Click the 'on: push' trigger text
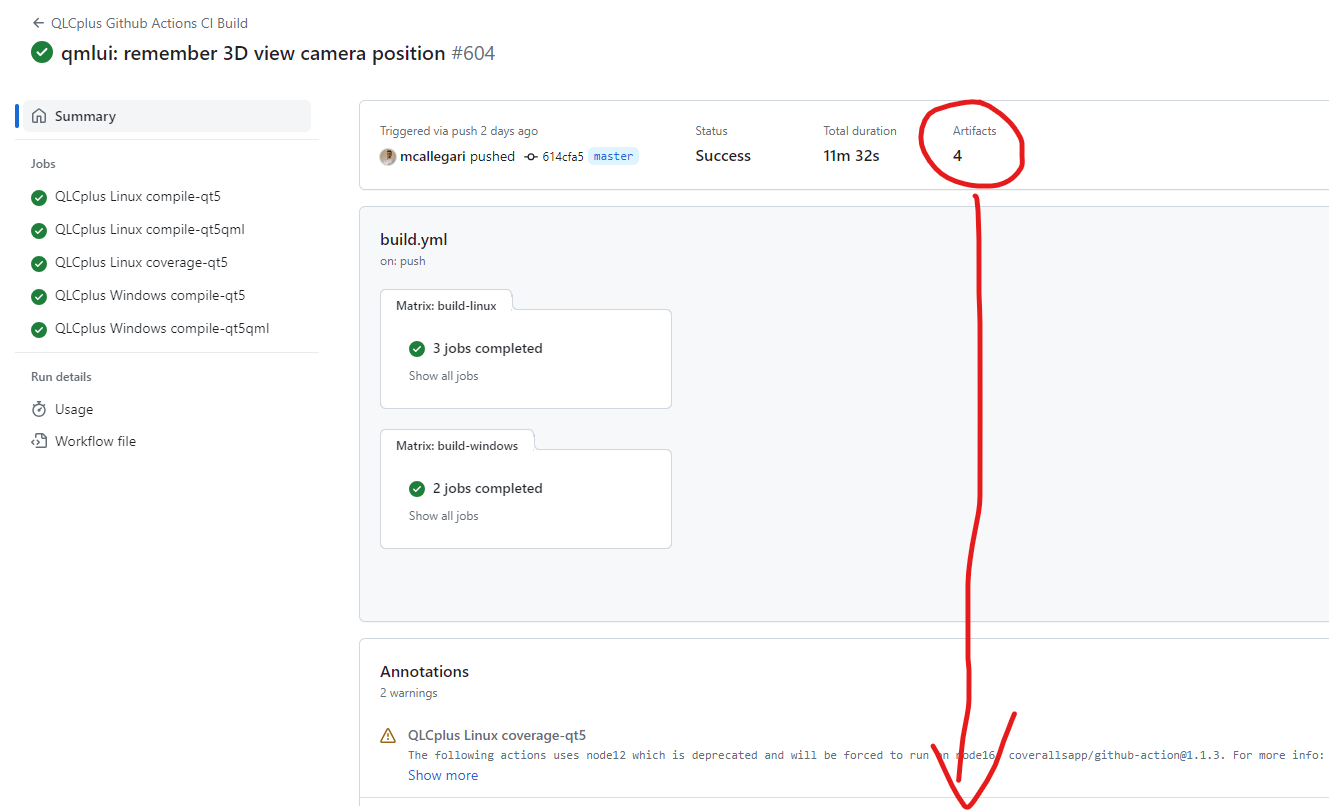The image size is (1329, 811). point(403,261)
